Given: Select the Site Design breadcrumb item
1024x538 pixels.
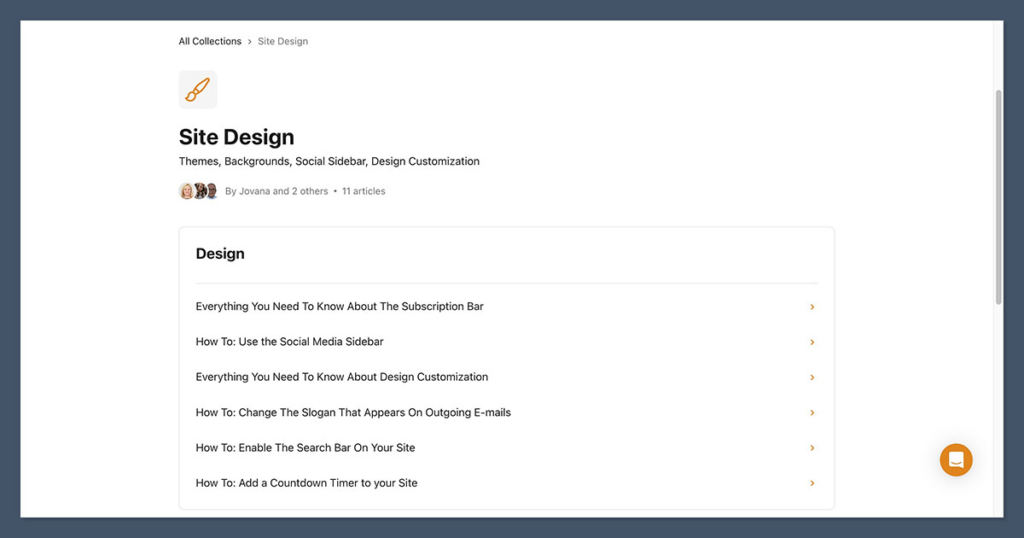Looking at the screenshot, I should pyautogui.click(x=283, y=42).
